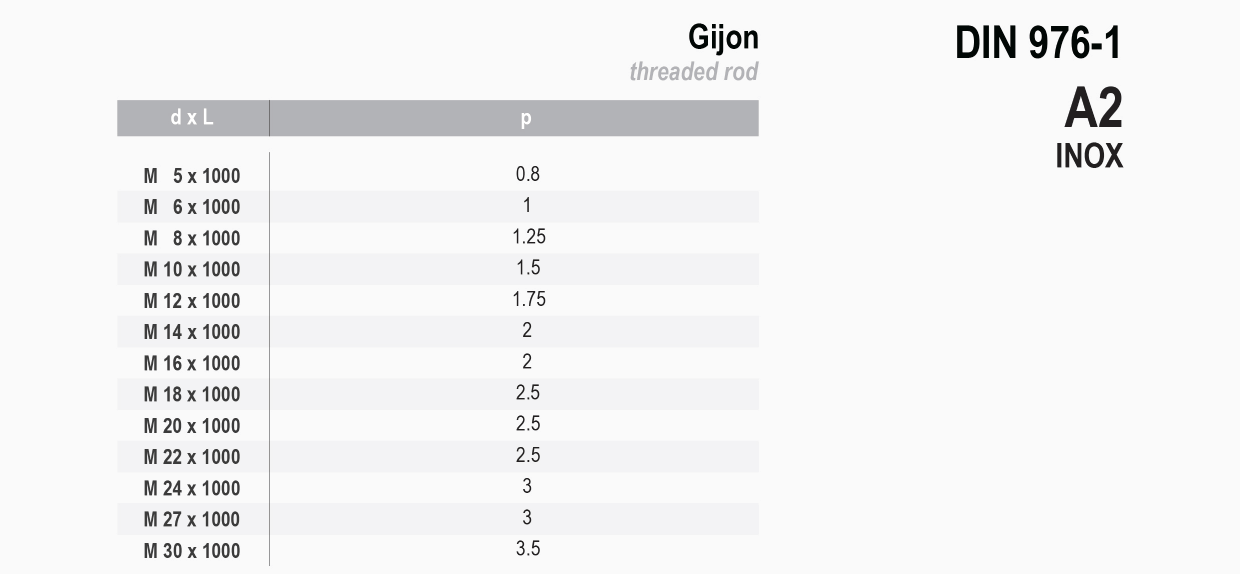This screenshot has height=574, width=1240.
Task: Select the M 5 x 1000 row
Action: click(438, 175)
